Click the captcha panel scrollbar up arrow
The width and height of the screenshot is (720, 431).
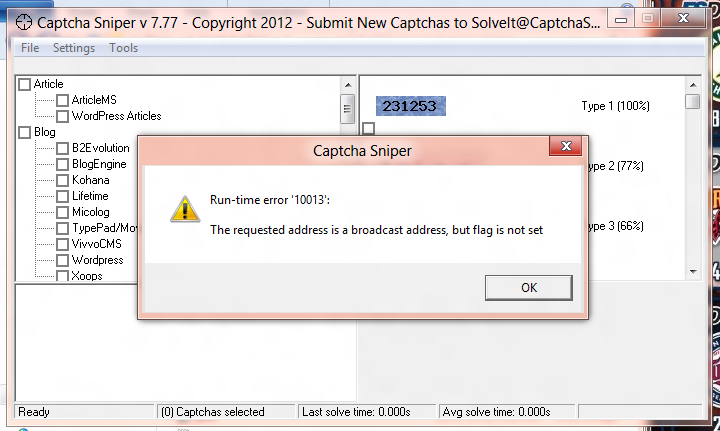(693, 85)
